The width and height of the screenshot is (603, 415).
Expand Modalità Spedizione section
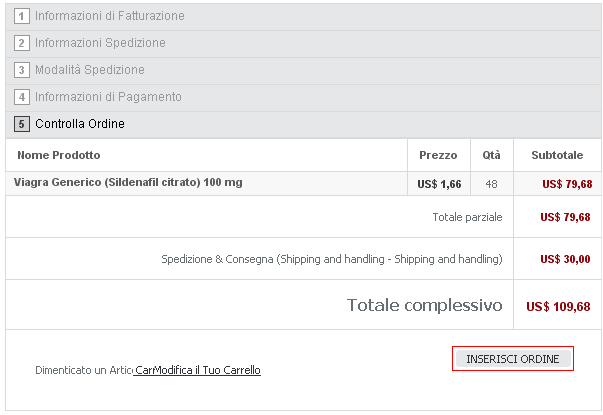click(90, 70)
